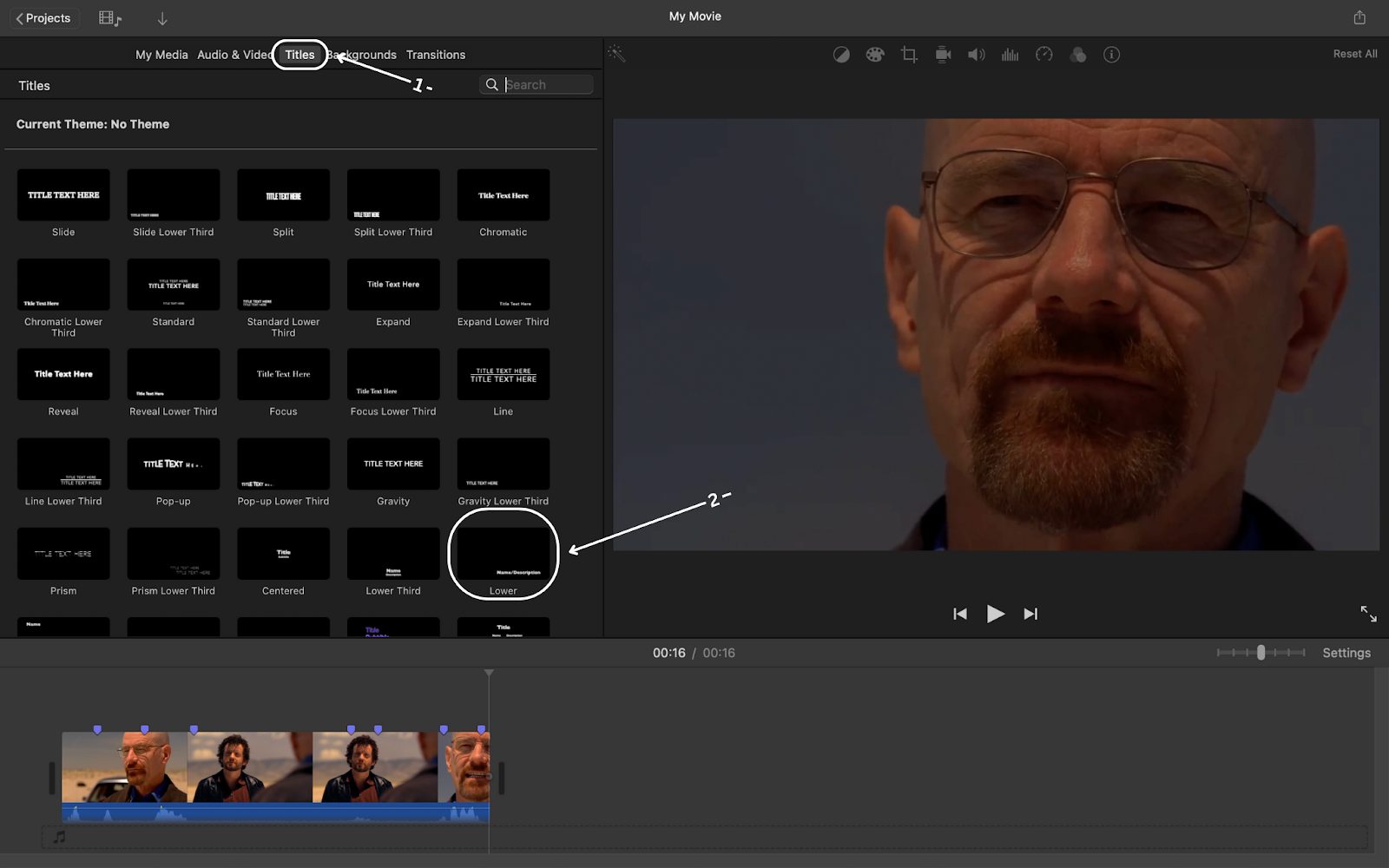The image size is (1389, 868).
Task: Open noise reduction and equalizer tool
Action: [1010, 55]
